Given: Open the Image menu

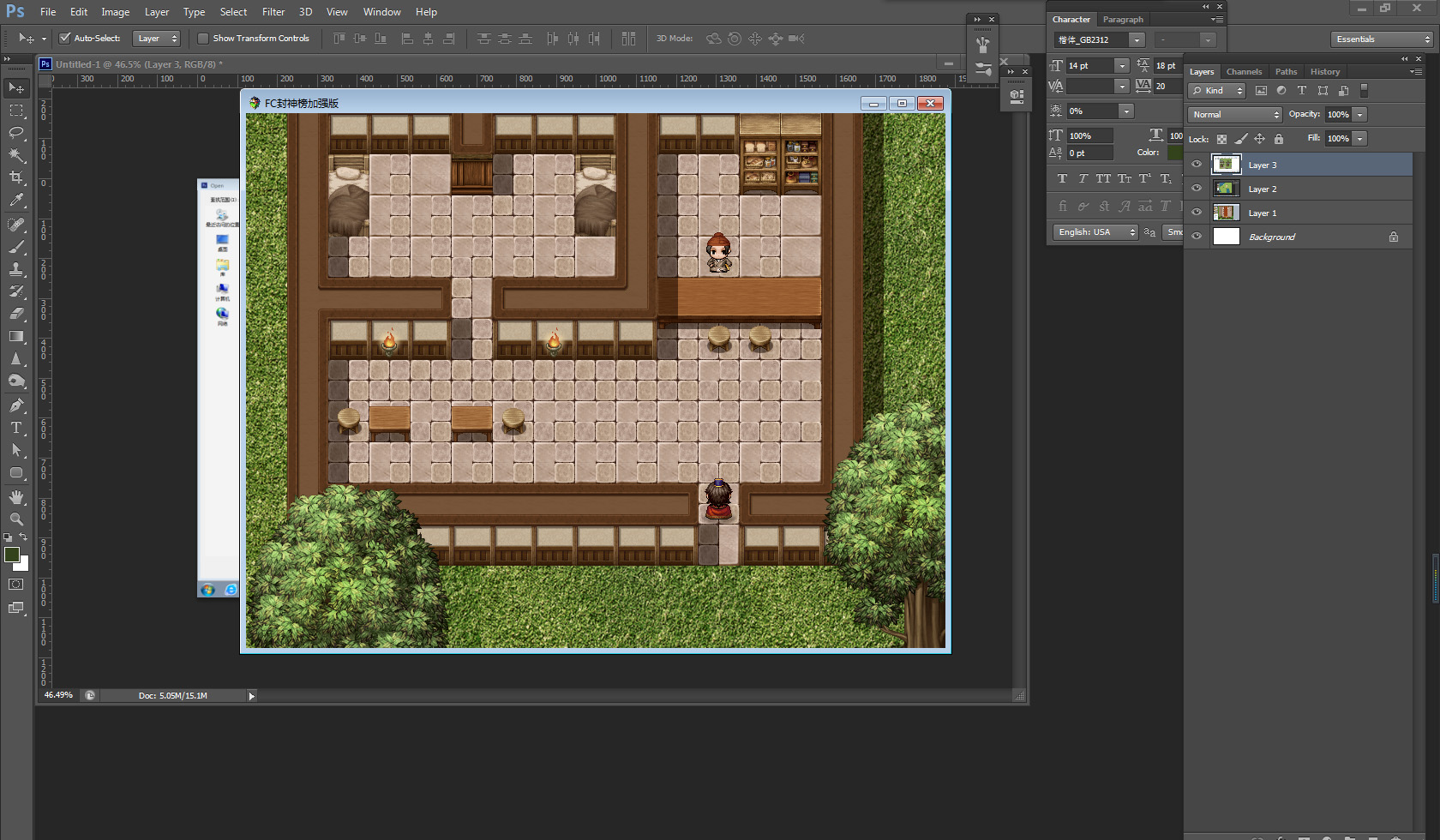Looking at the screenshot, I should pyautogui.click(x=116, y=12).
